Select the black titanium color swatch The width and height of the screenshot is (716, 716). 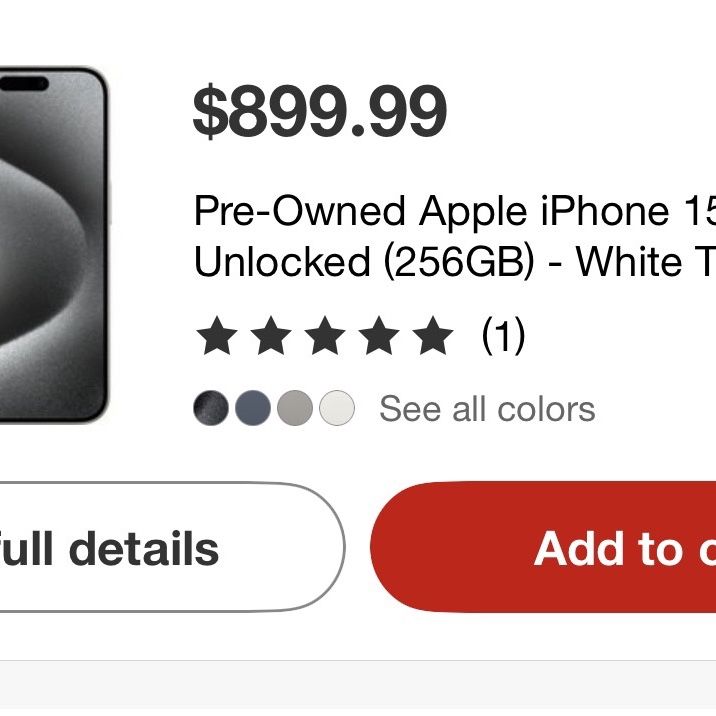click(x=211, y=408)
